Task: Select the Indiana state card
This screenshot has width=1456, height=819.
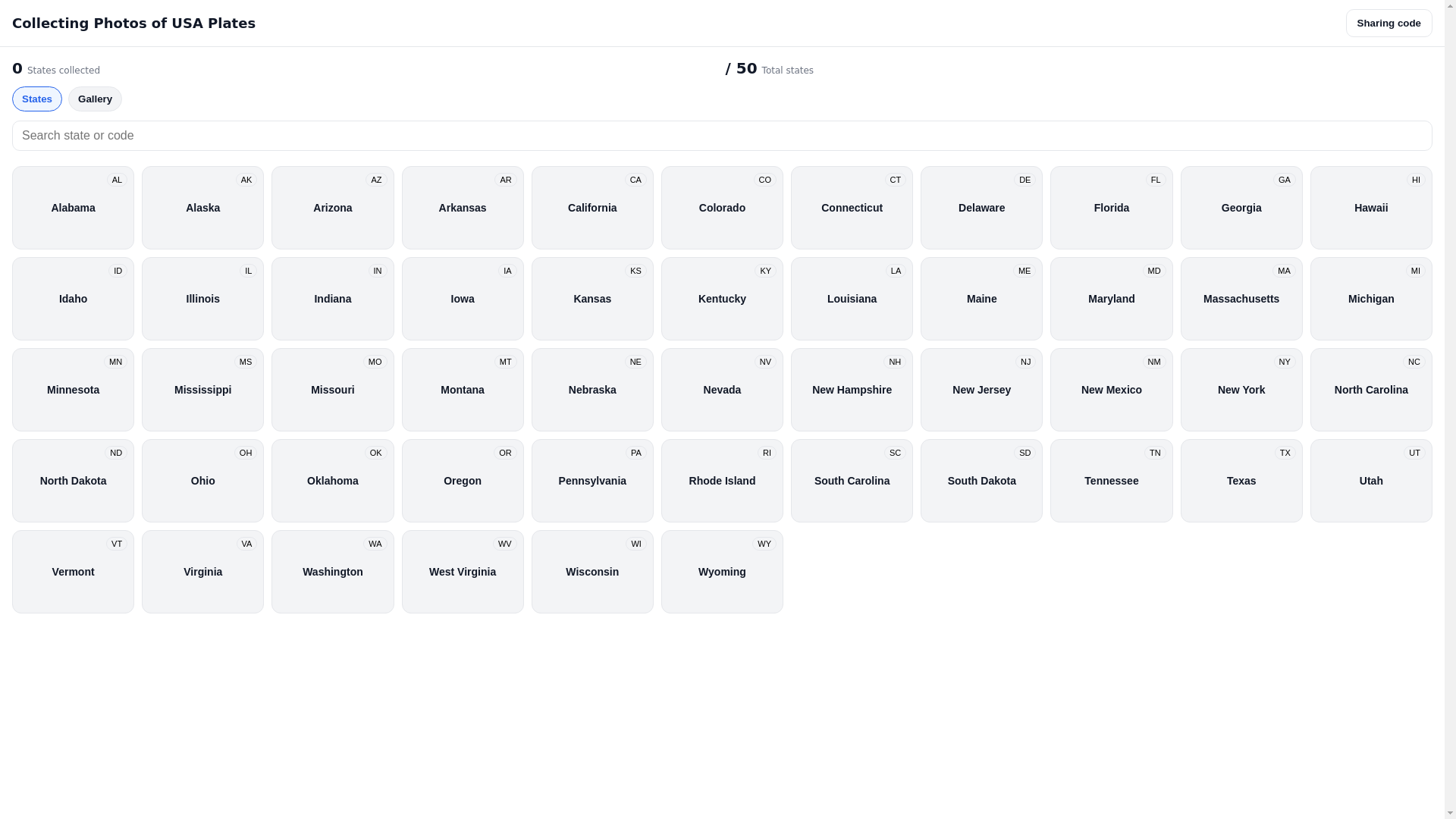Action: [x=333, y=299]
